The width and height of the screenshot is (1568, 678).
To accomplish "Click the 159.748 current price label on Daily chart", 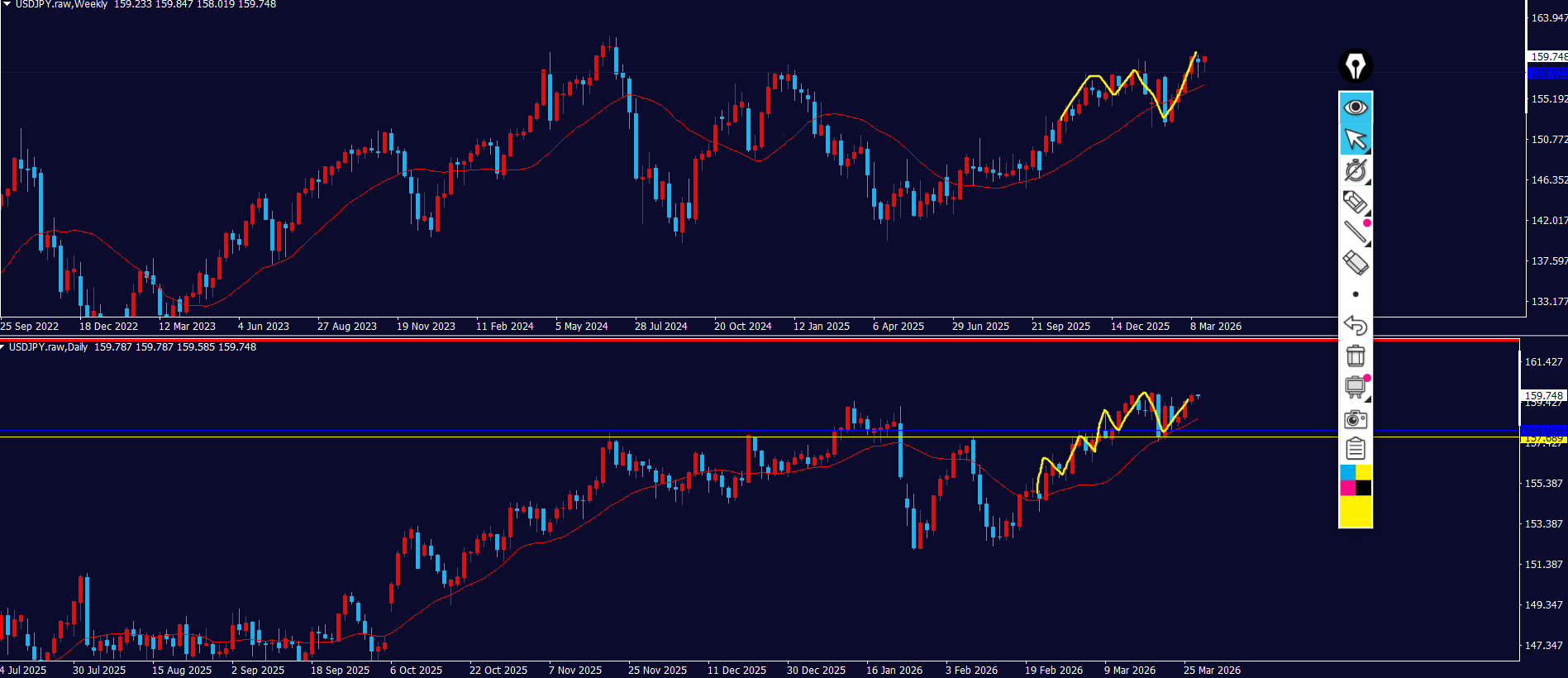I will click(x=1542, y=395).
